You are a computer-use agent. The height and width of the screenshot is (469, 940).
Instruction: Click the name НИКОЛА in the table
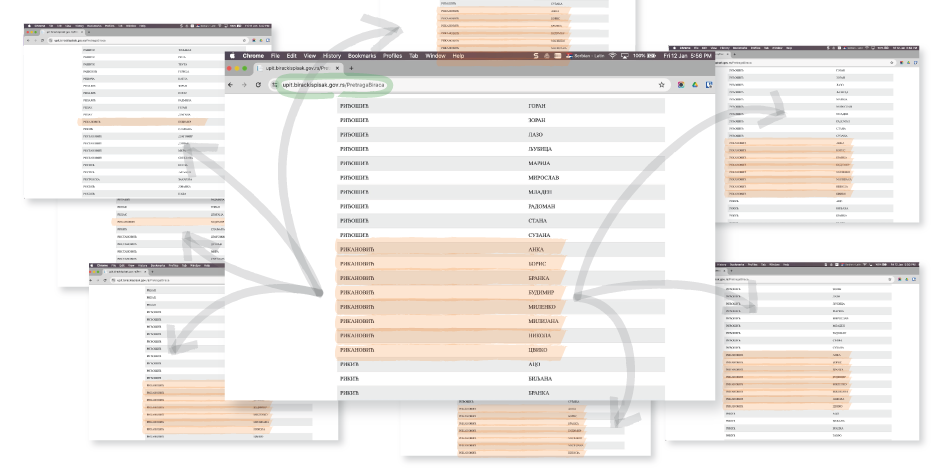click(539, 336)
